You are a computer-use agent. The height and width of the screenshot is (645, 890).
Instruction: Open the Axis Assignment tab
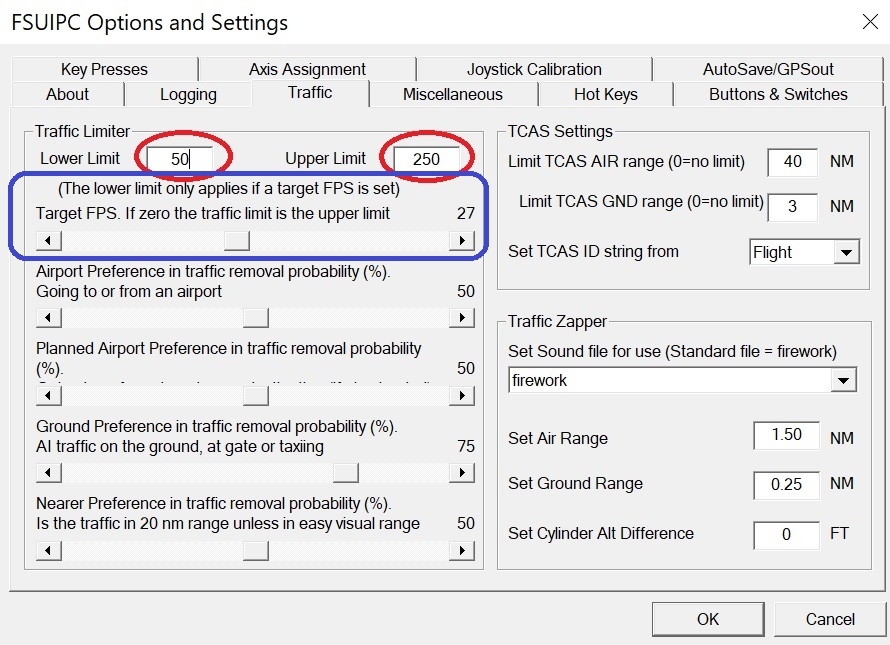[x=307, y=69]
